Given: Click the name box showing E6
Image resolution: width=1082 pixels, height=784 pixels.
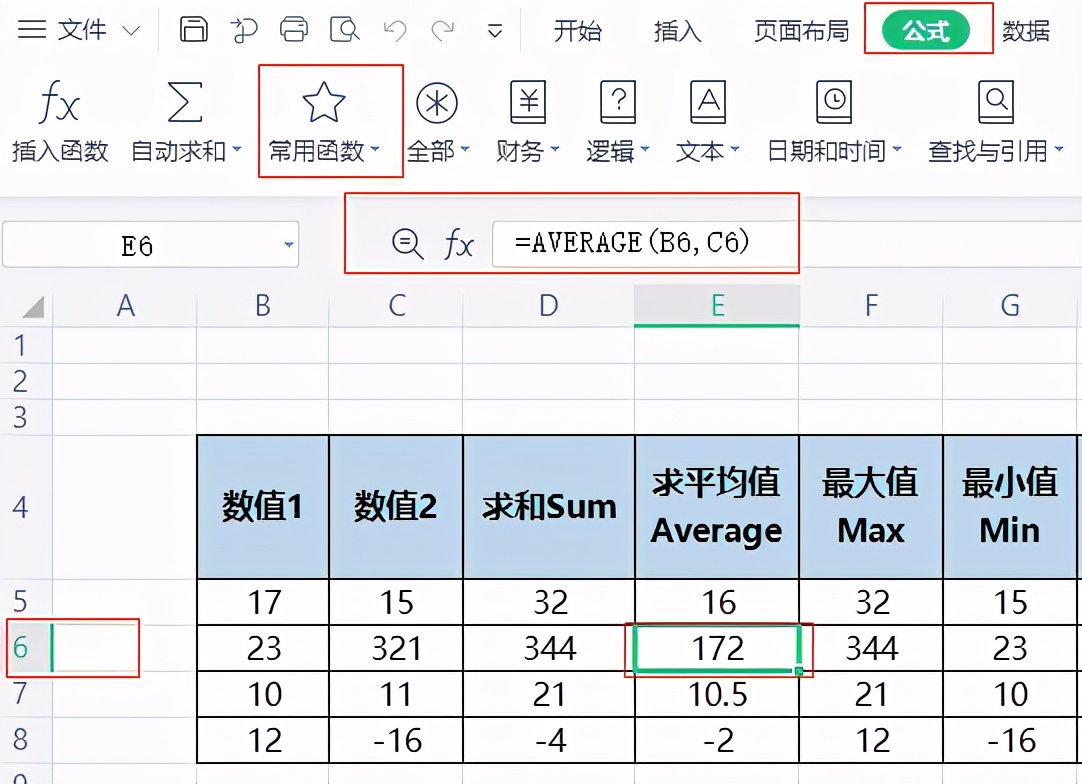Looking at the screenshot, I should point(150,244).
